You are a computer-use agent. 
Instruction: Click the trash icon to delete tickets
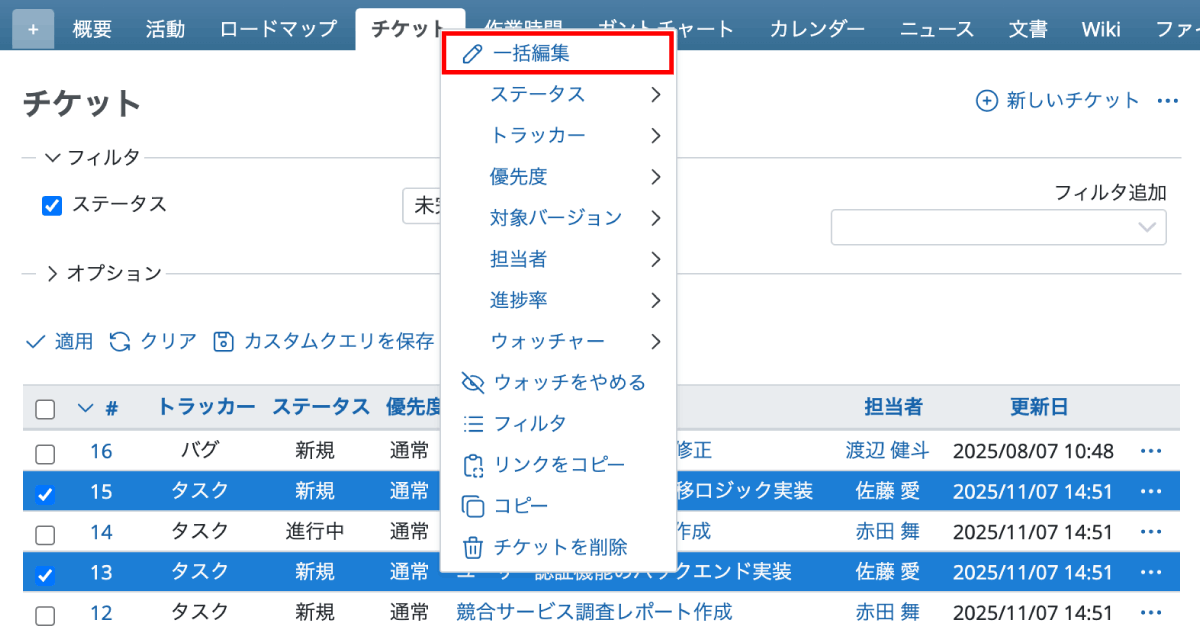[x=472, y=547]
